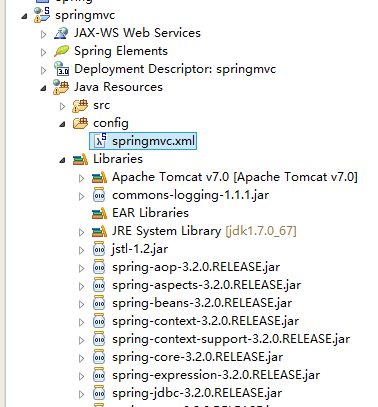Image resolution: width=378 pixels, height=407 pixels.
Task: Click the springmvc.xml file icon
Action: tap(100, 141)
